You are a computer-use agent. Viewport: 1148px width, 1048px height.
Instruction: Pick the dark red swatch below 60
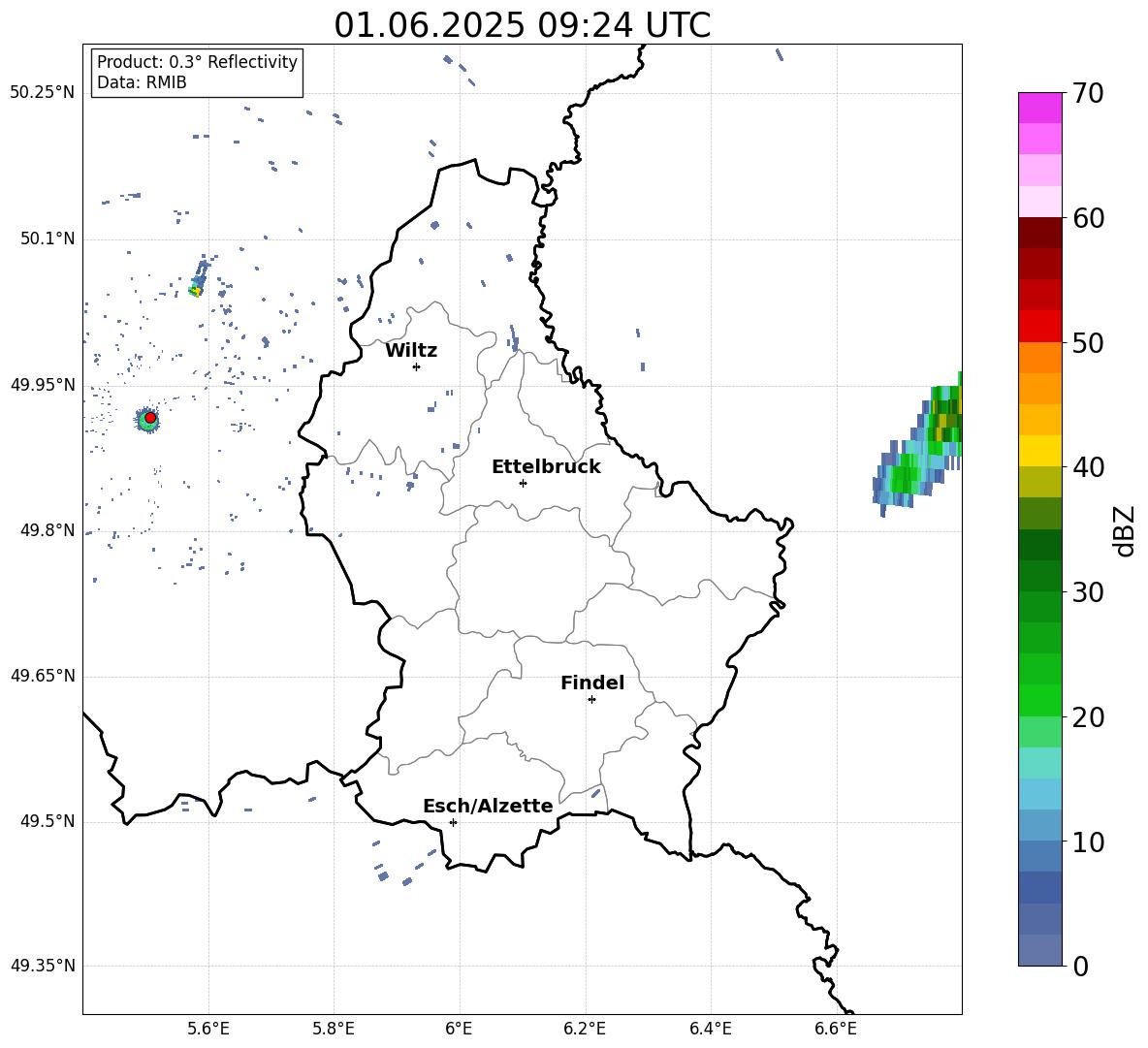[x=1039, y=233]
